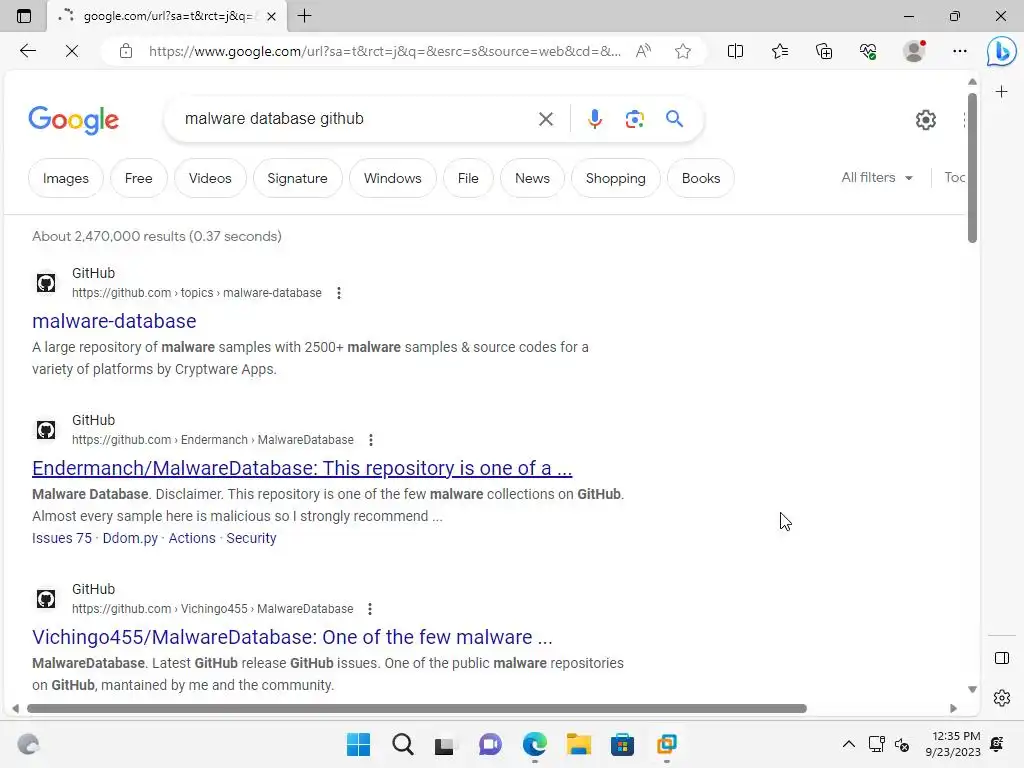Open Browser essentials heart icon

point(868,51)
